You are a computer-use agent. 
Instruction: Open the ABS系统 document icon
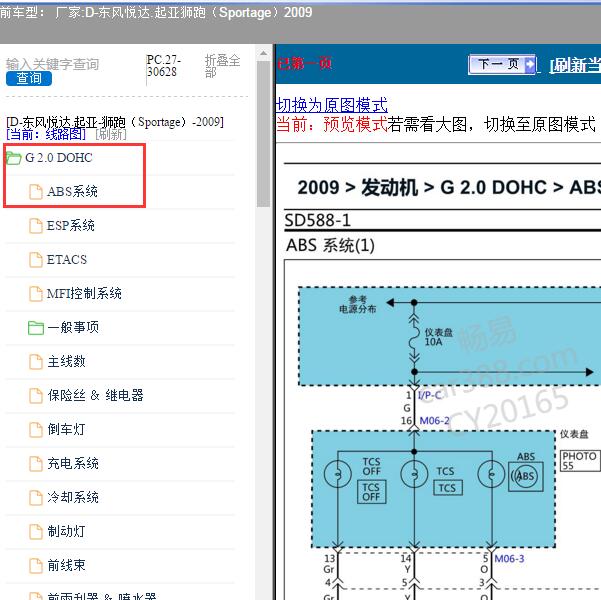click(x=36, y=192)
